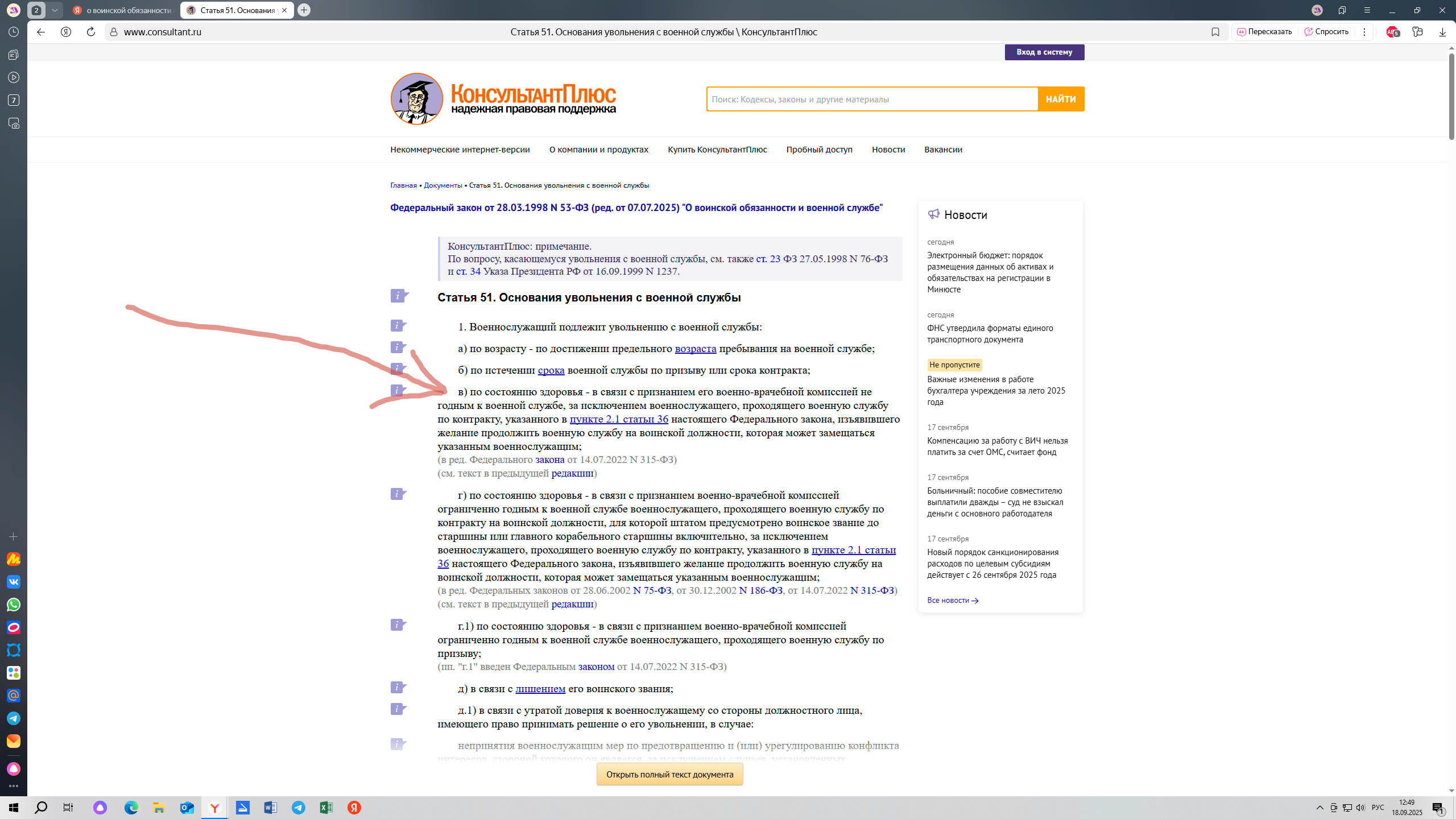Image resolution: width=1456 pixels, height=819 pixels.
Task: Open the bookmarks collections icon in title bar
Action: 1342,10
